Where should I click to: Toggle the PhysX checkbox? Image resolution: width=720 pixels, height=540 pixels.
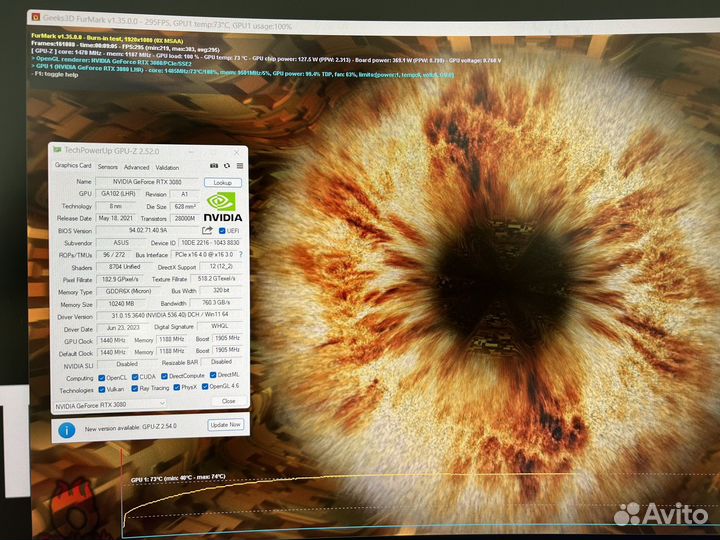click(x=177, y=388)
